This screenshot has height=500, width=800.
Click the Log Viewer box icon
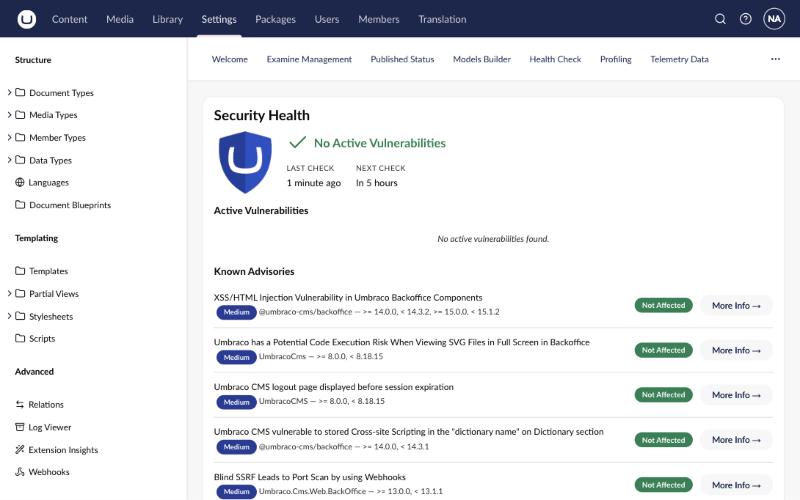(x=20, y=427)
